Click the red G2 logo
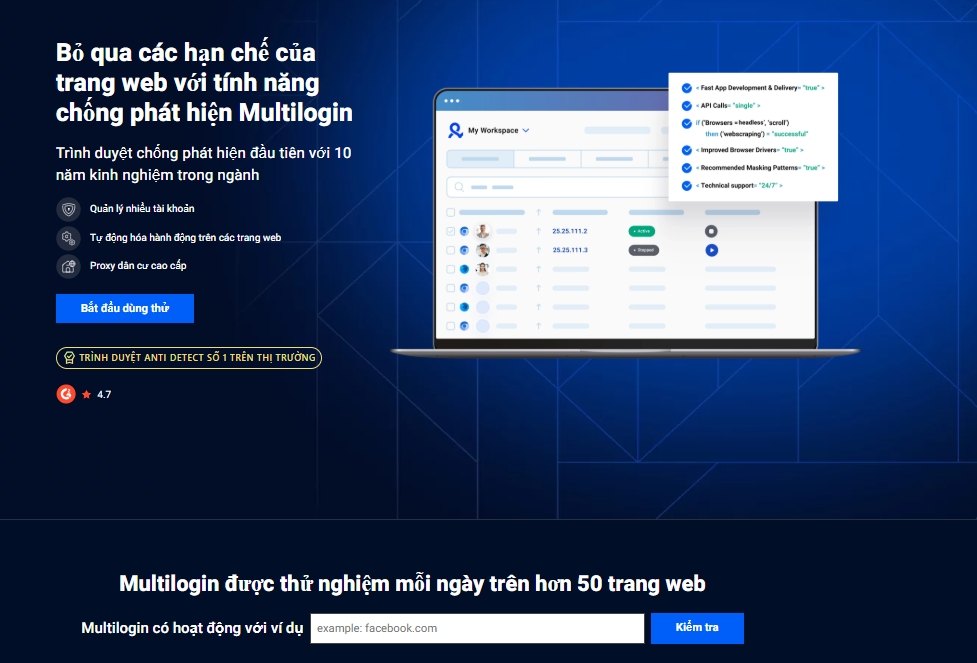The height and width of the screenshot is (663, 977). tap(66, 394)
